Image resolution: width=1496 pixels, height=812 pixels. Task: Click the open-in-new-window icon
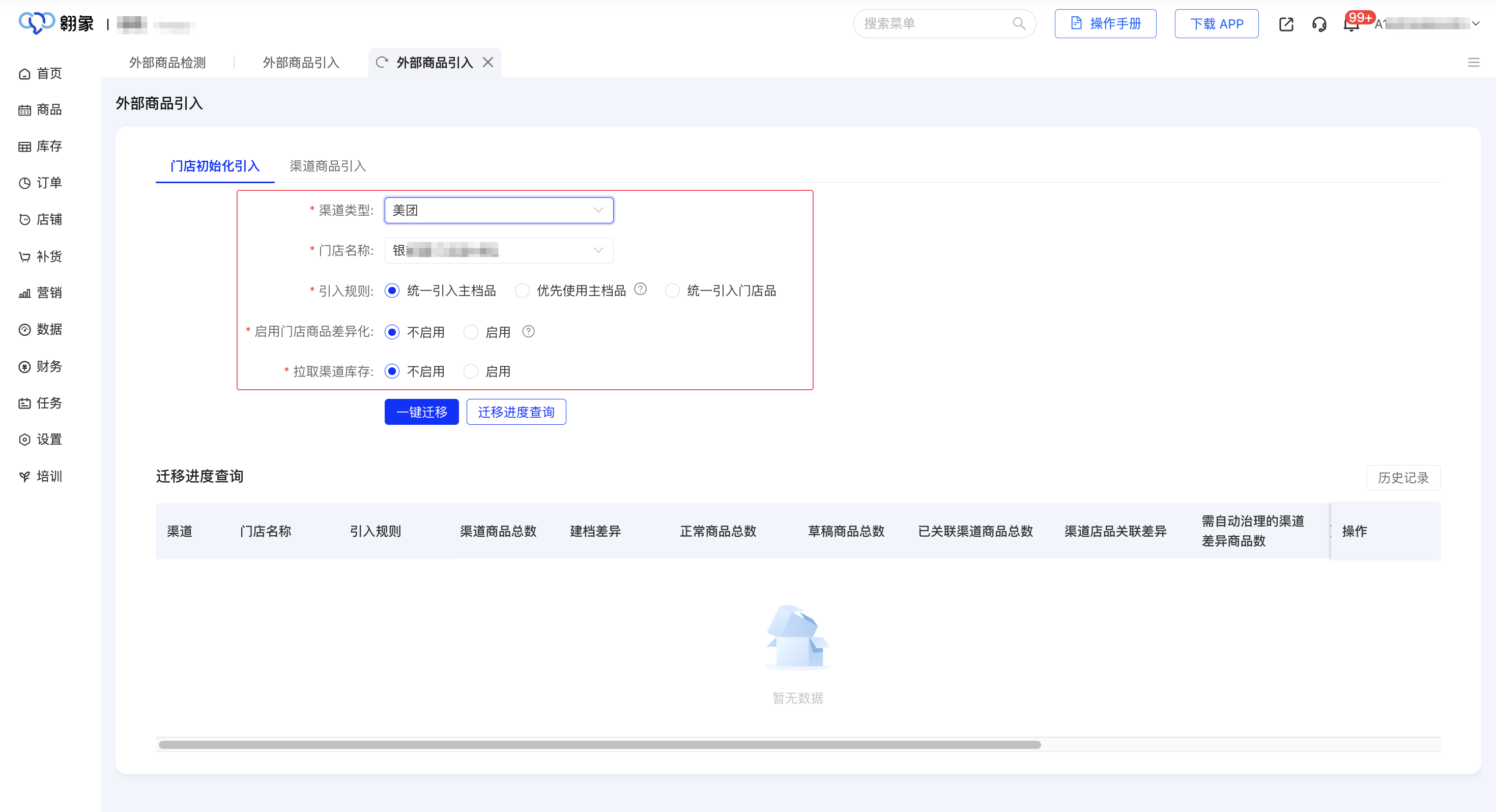[1286, 24]
